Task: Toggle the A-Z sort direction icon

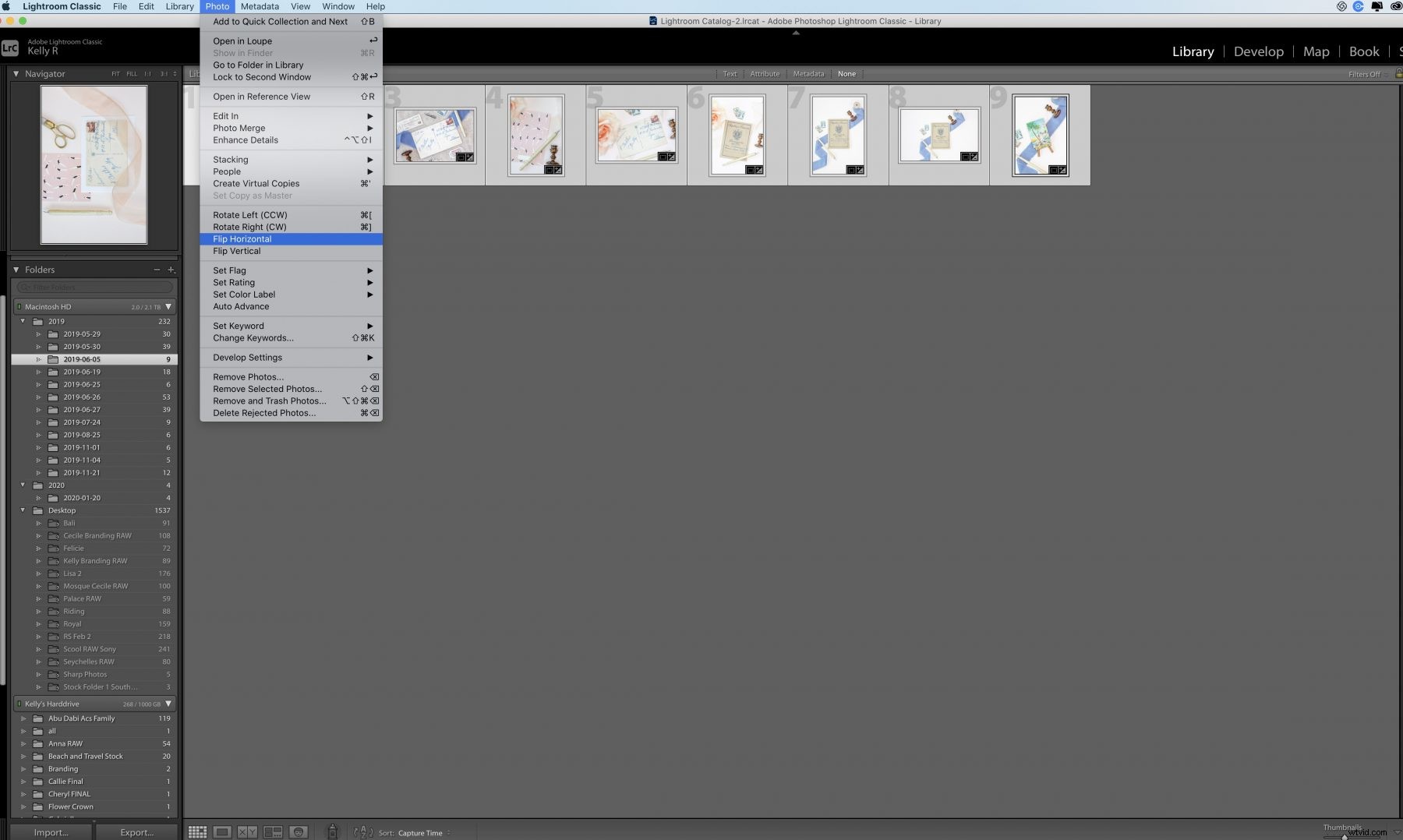Action: [363, 831]
